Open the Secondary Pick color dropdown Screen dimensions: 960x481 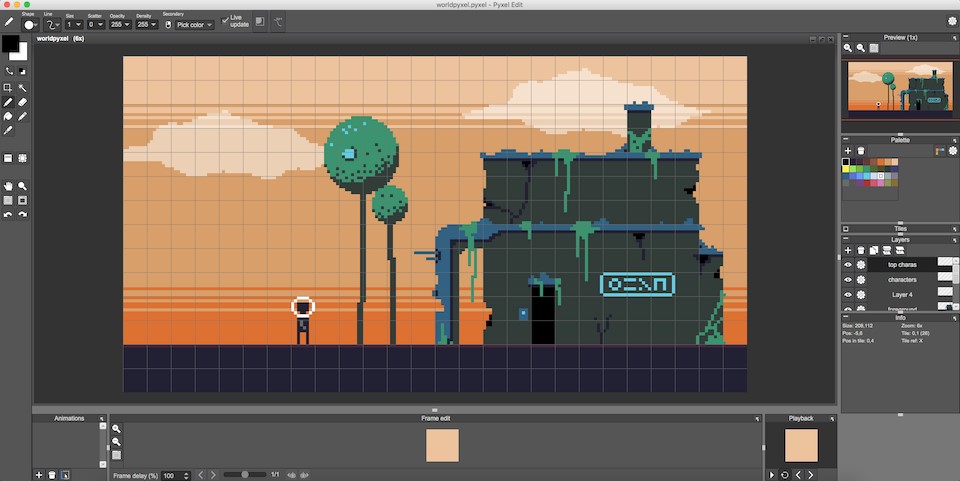tap(193, 24)
